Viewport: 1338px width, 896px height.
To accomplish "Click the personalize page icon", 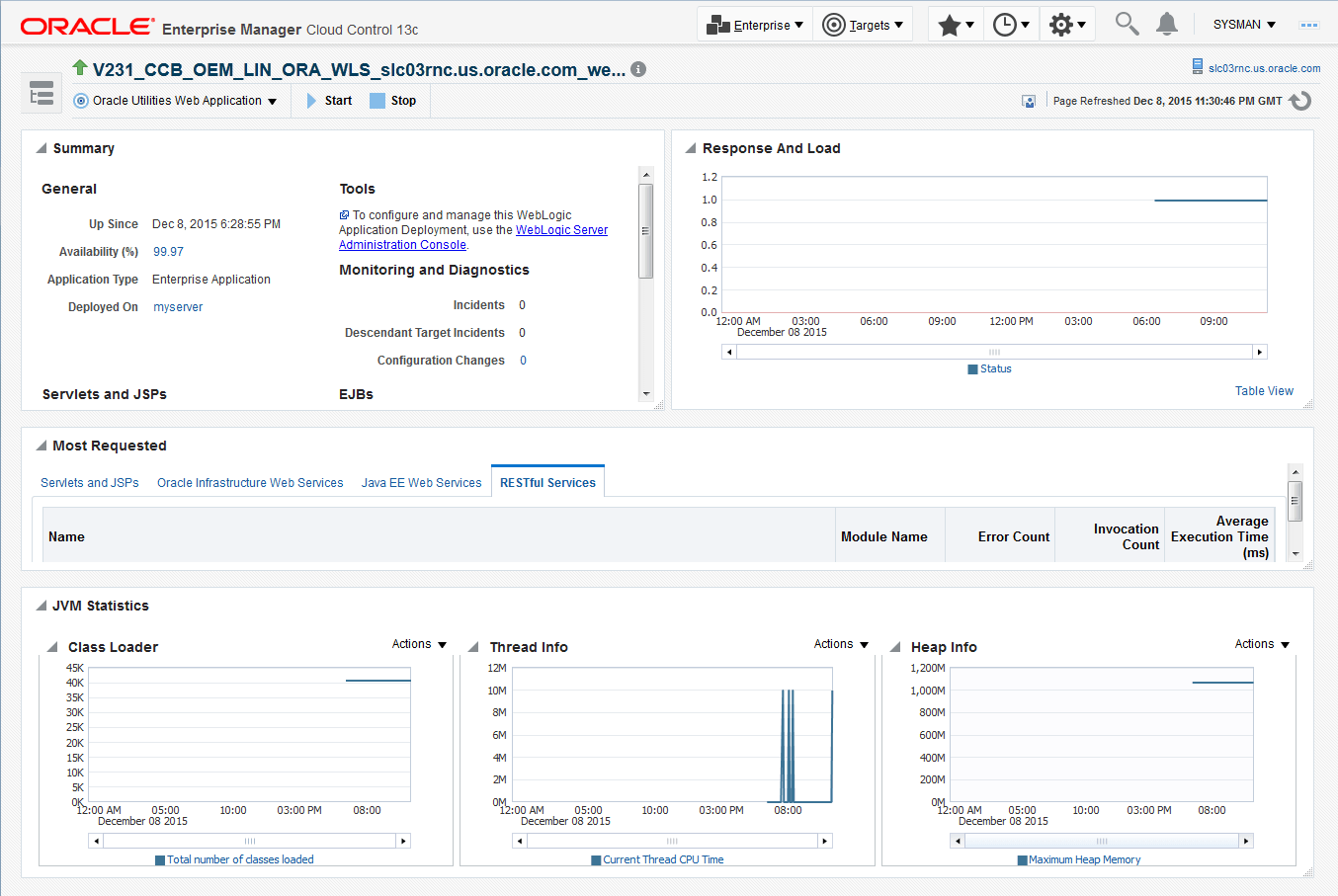I will point(1029,101).
